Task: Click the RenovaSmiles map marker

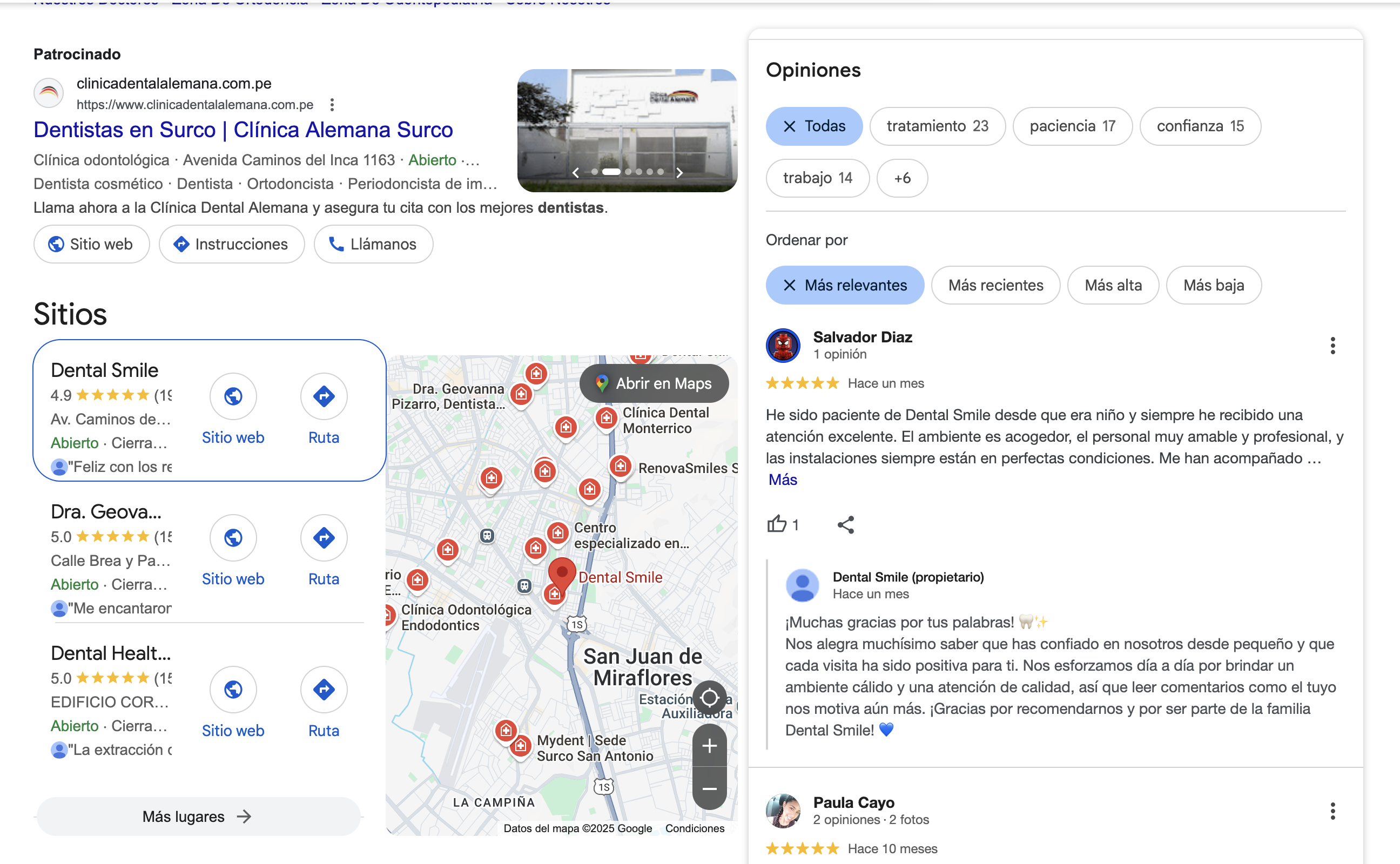Action: point(620,467)
